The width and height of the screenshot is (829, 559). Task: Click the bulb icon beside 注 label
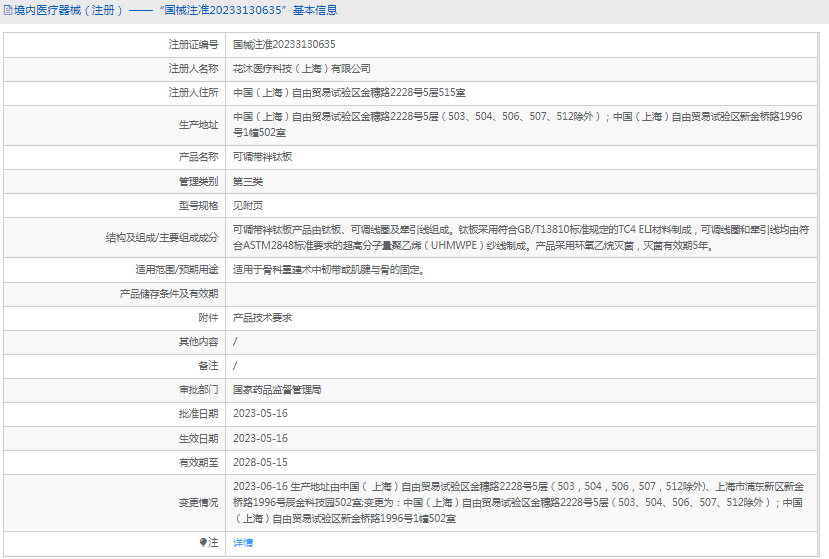pyautogui.click(x=203, y=542)
